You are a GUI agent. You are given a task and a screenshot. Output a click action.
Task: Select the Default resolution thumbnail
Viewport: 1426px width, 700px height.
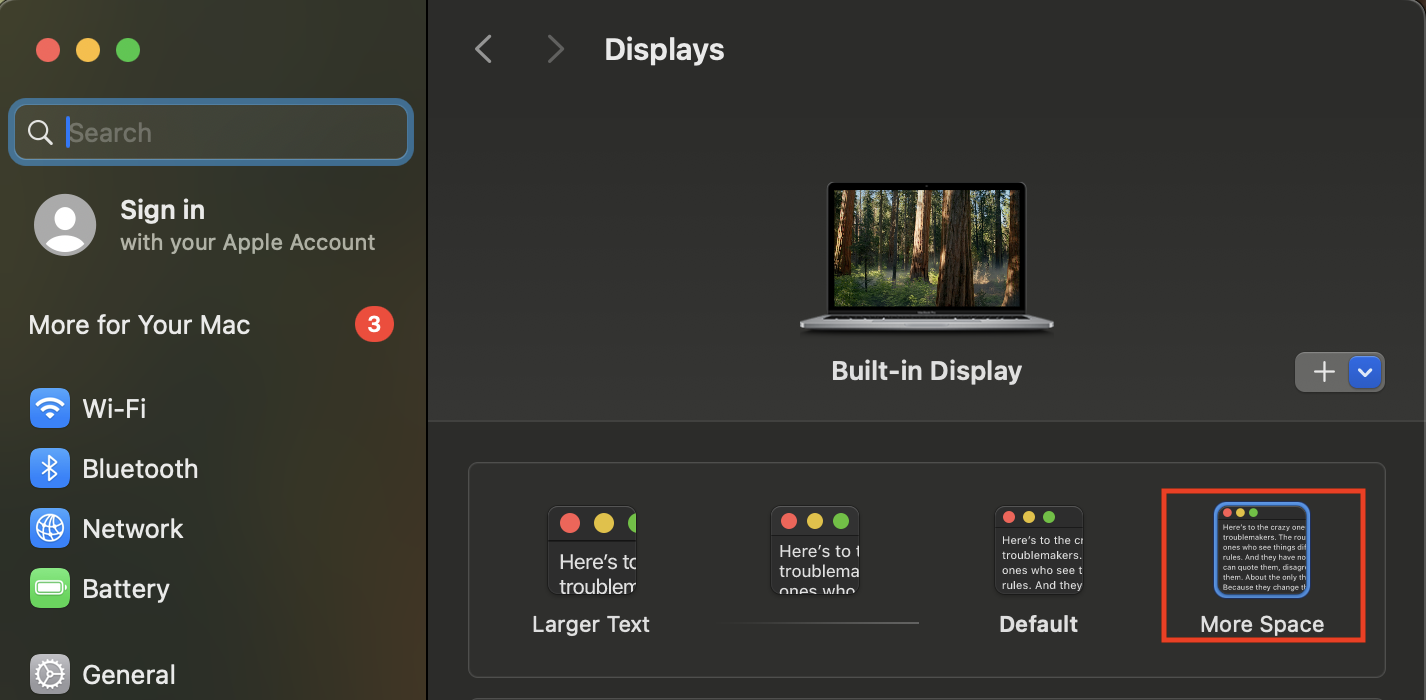(x=1039, y=551)
